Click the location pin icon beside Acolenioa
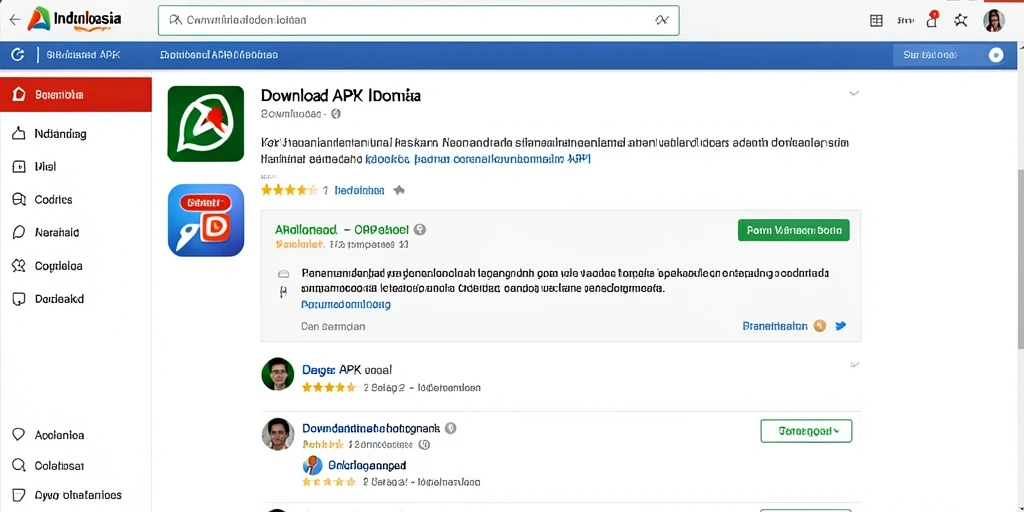 click(19, 435)
